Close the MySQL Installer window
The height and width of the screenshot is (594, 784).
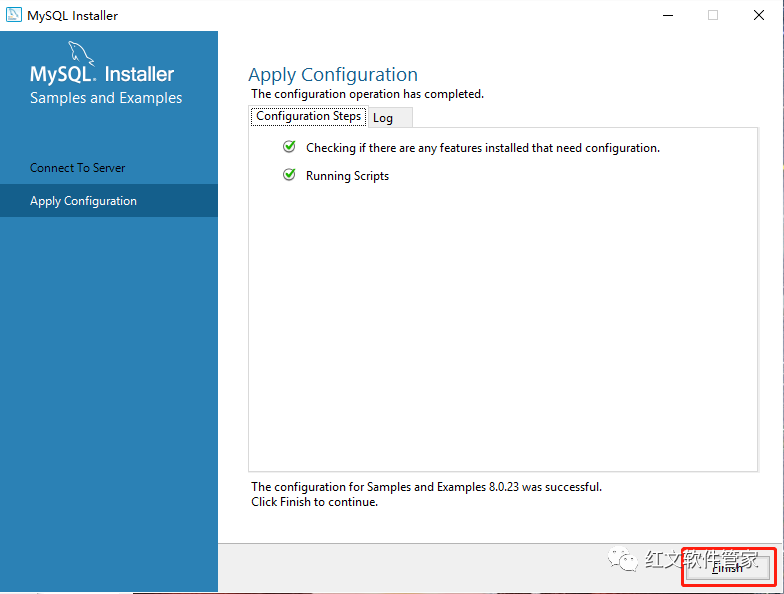(758, 16)
